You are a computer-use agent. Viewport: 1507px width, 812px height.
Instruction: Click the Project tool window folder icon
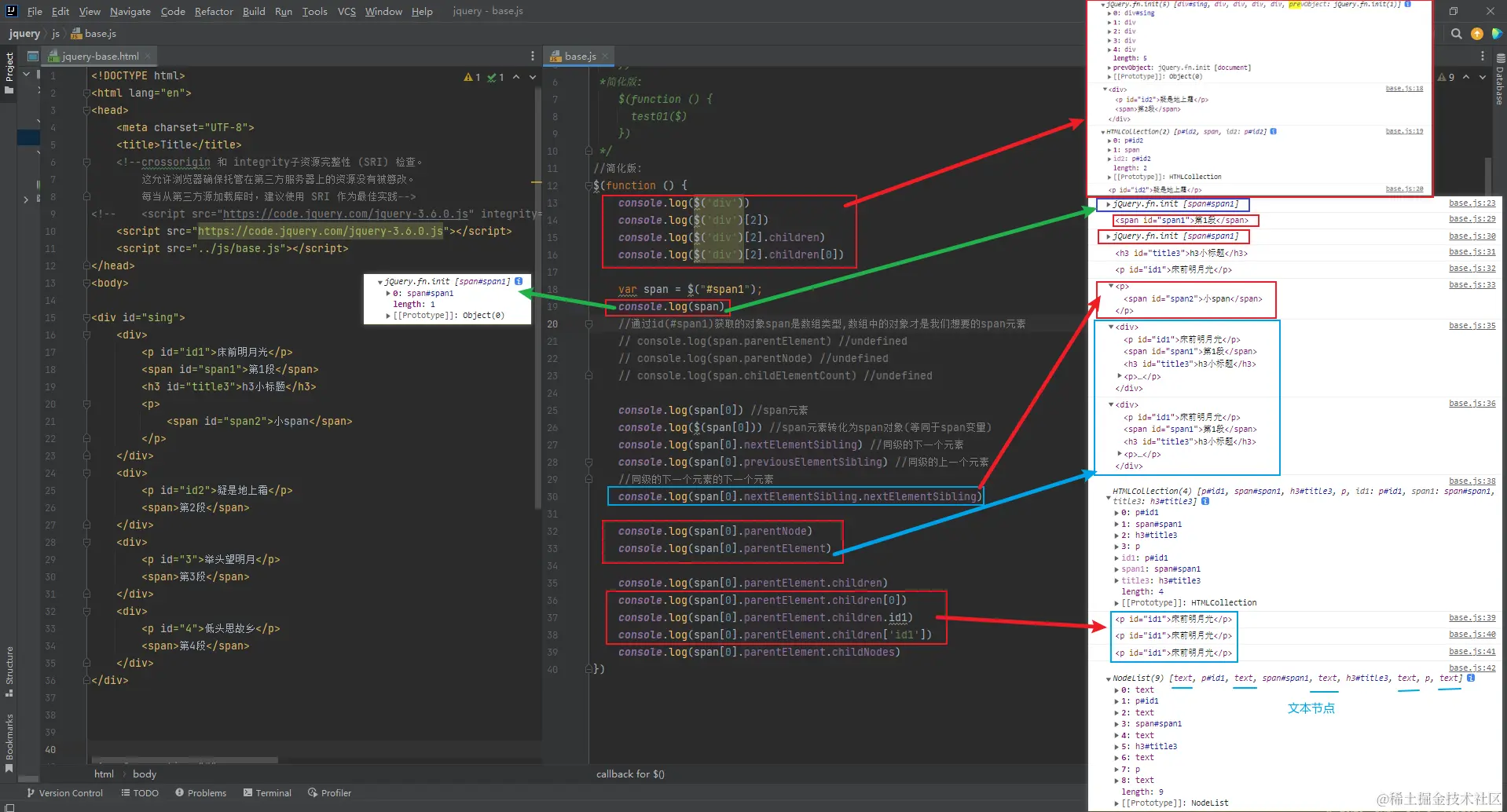[x=9, y=90]
